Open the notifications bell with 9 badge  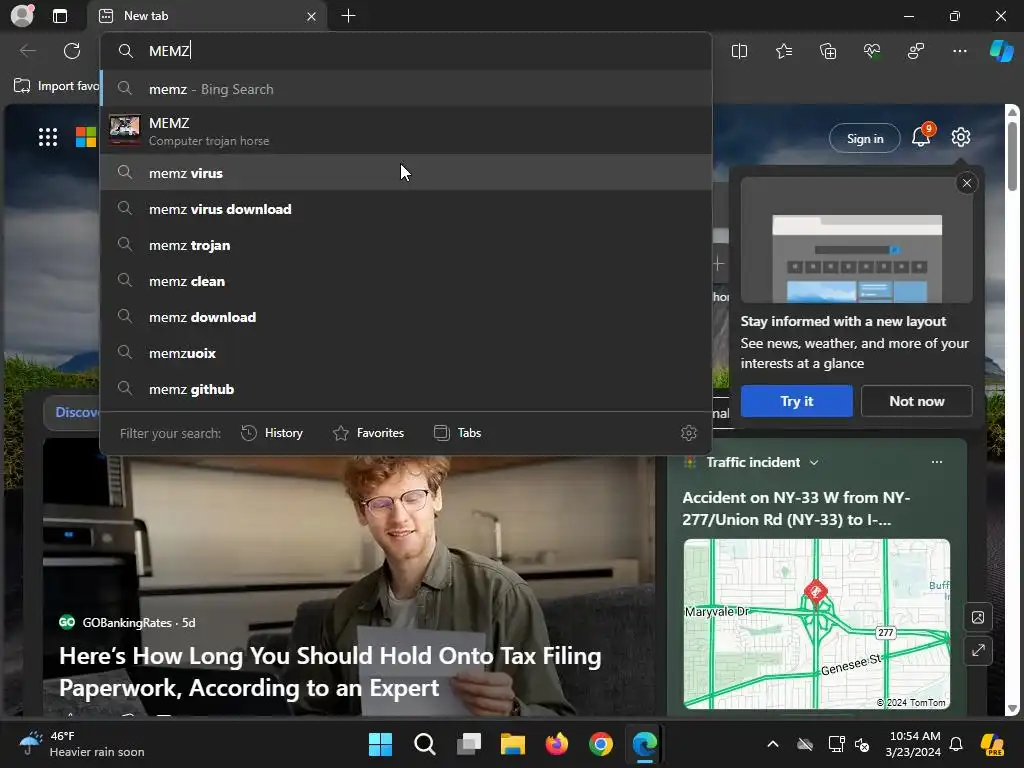click(x=921, y=137)
